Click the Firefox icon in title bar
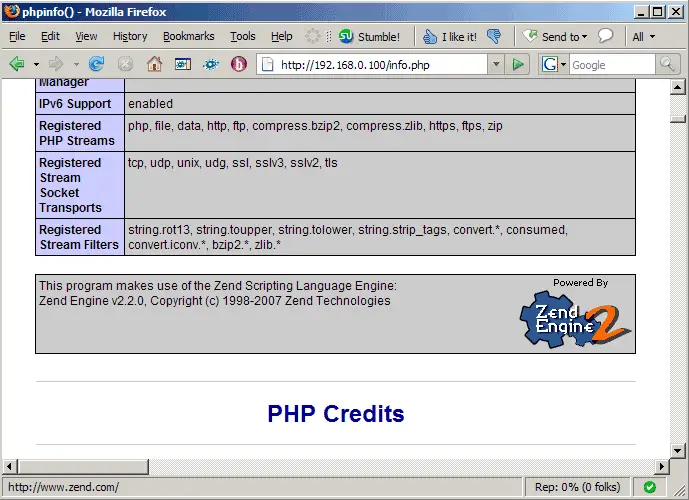The height and width of the screenshot is (500, 689). click(x=12, y=11)
